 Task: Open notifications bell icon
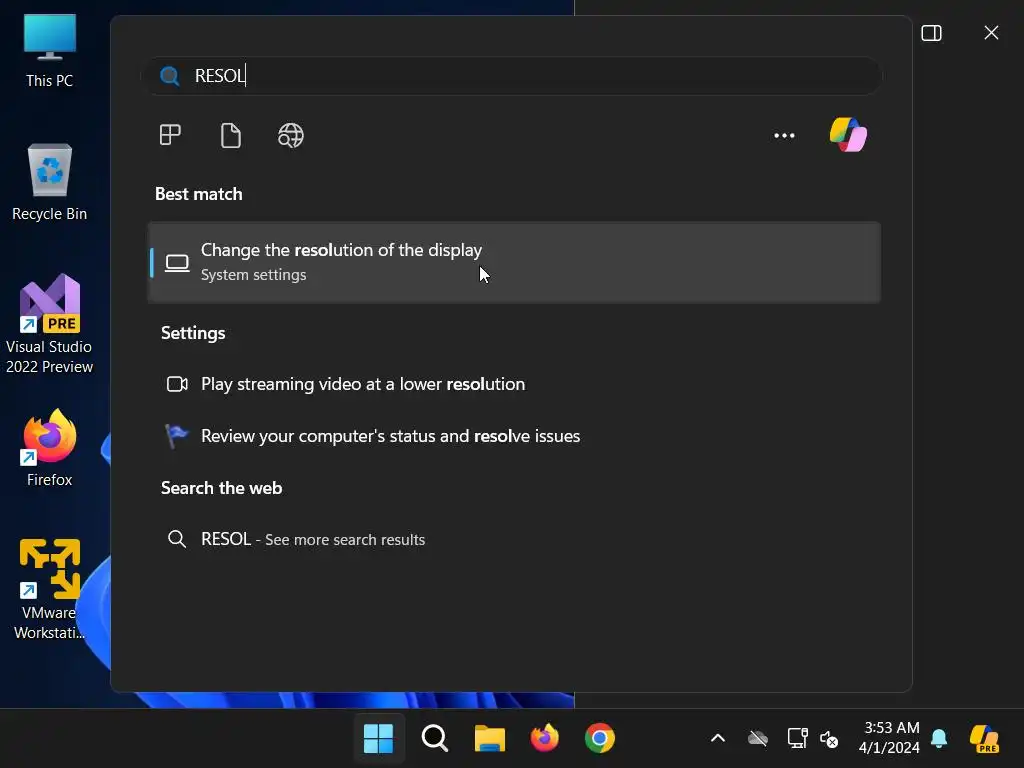click(x=939, y=738)
